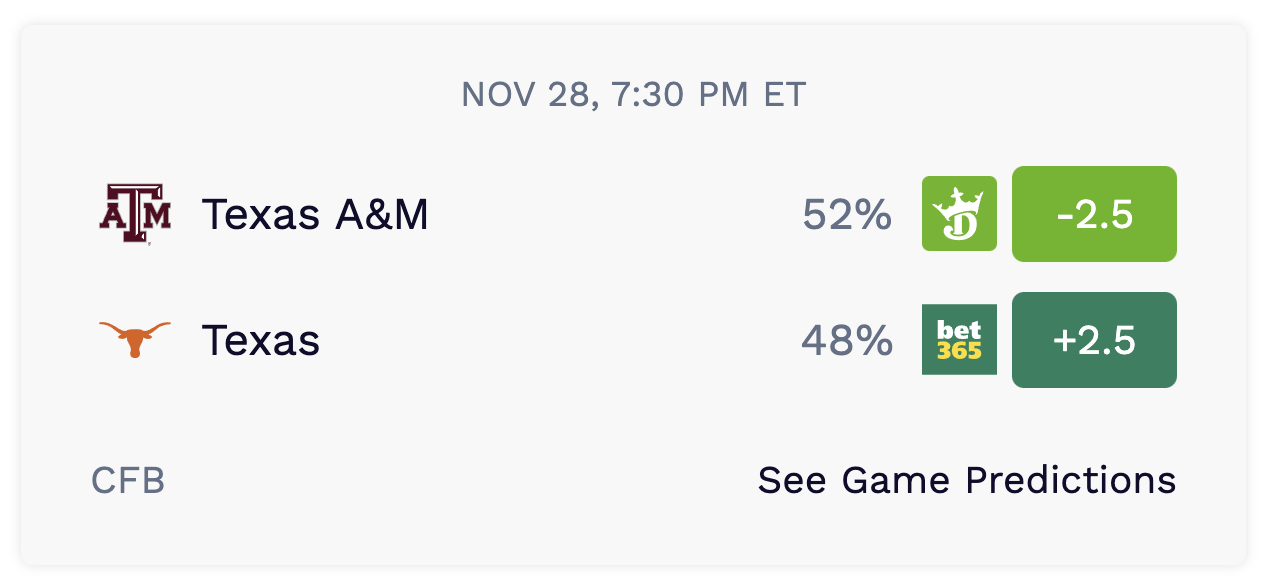Click the CFB league label

click(x=128, y=481)
